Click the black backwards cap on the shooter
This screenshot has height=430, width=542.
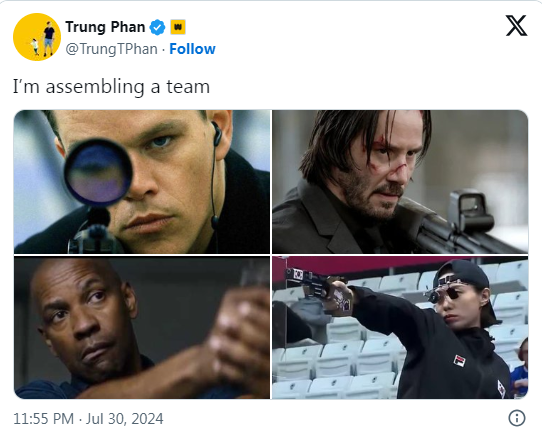click(x=461, y=275)
